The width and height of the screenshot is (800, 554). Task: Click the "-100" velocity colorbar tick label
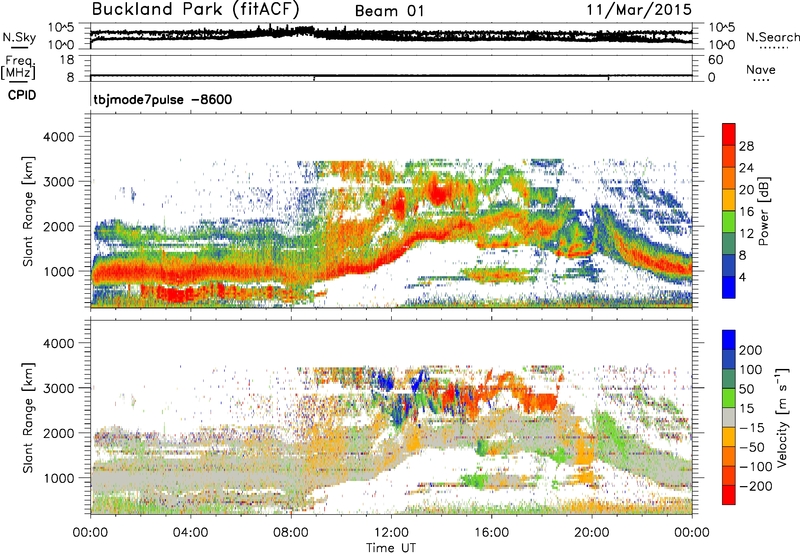(x=755, y=467)
